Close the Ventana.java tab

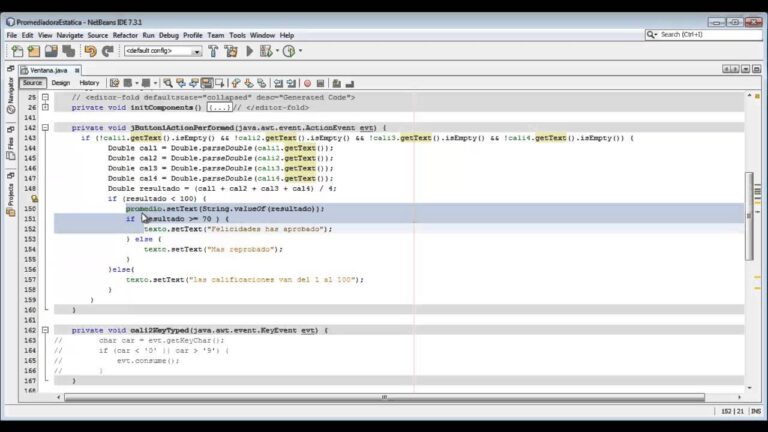click(x=77, y=71)
